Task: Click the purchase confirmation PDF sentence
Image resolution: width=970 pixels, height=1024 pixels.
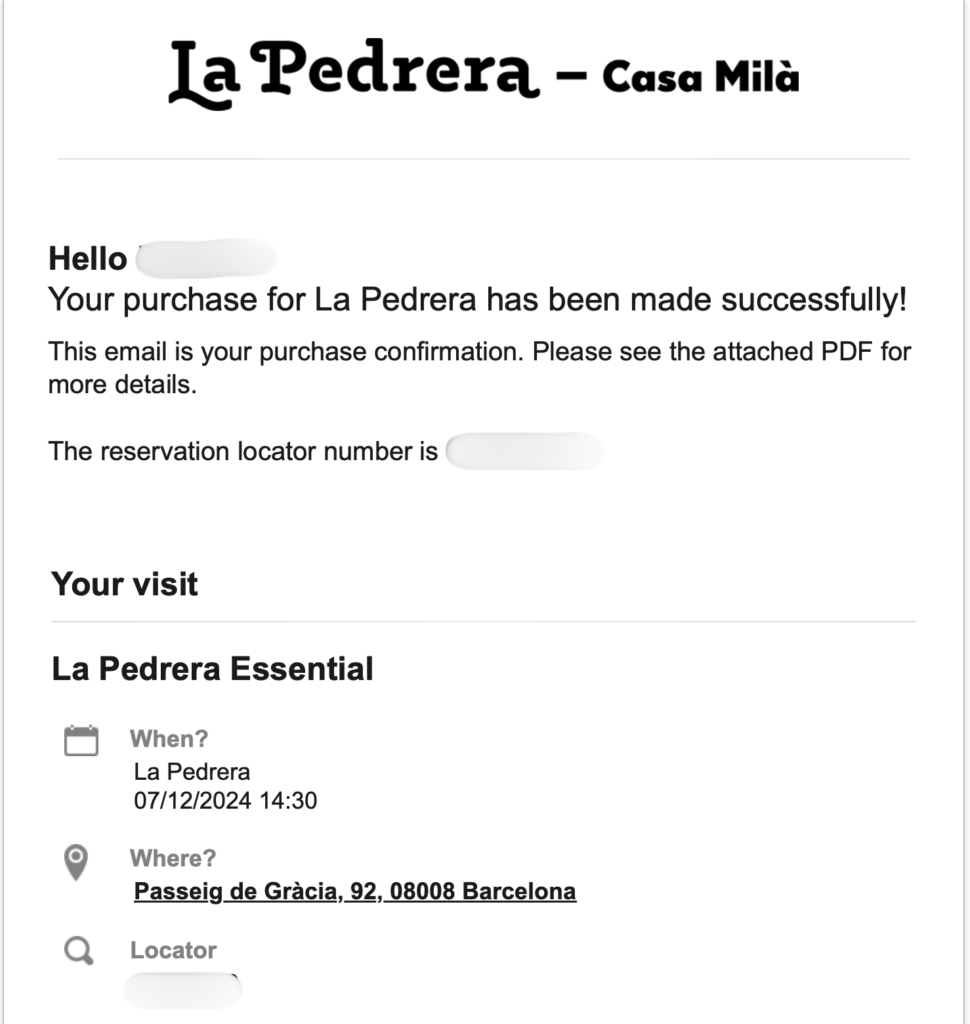Action: click(478, 367)
